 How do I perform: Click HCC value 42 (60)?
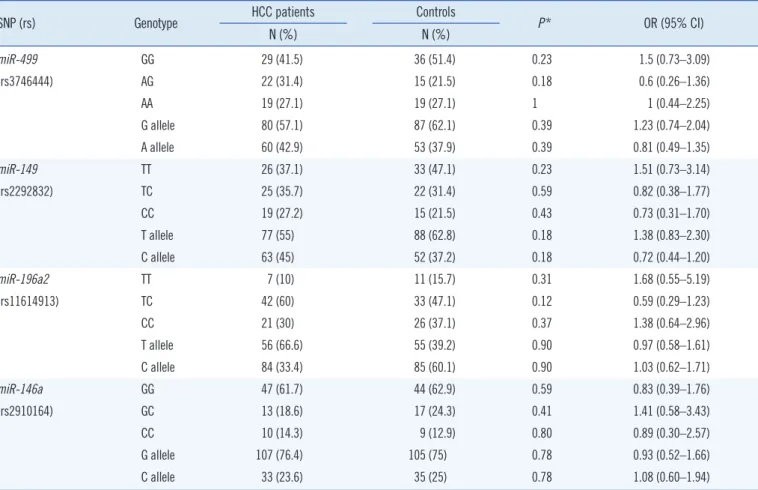(x=277, y=302)
